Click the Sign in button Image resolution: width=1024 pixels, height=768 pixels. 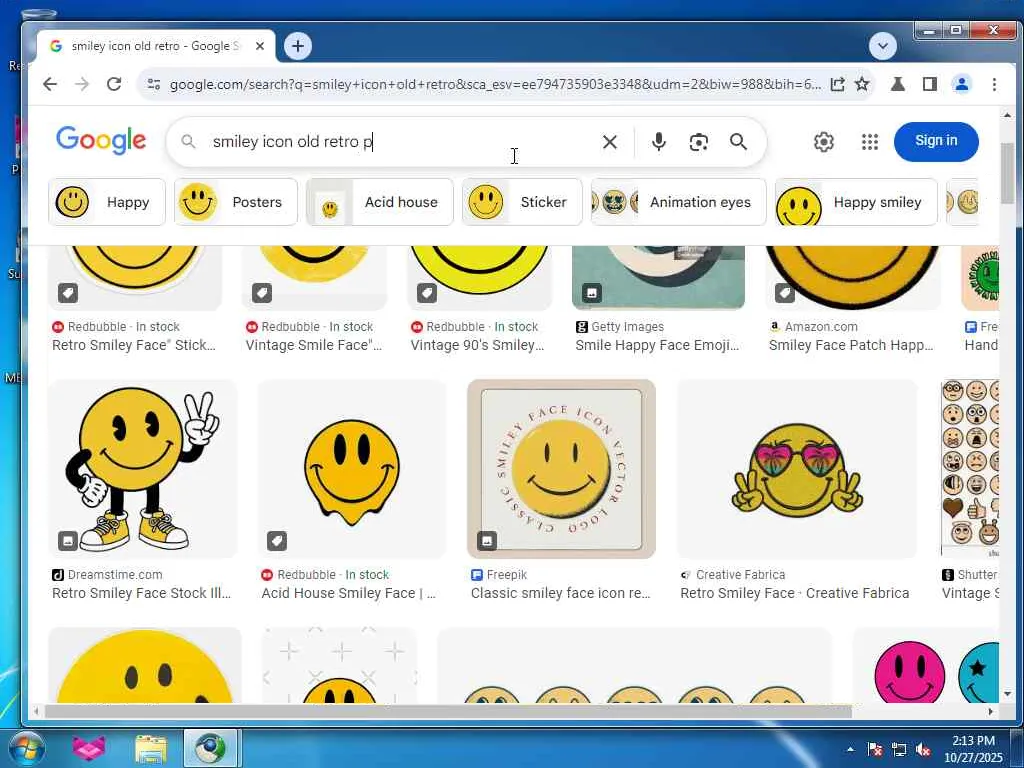[936, 141]
